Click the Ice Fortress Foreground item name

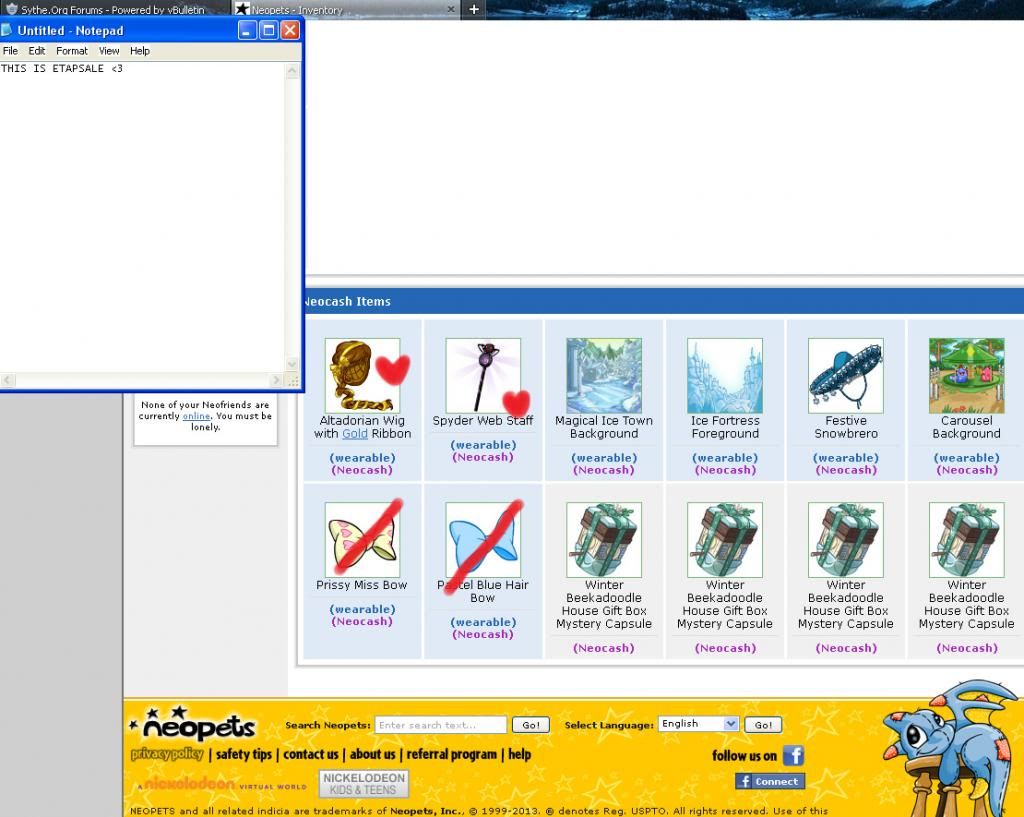725,427
